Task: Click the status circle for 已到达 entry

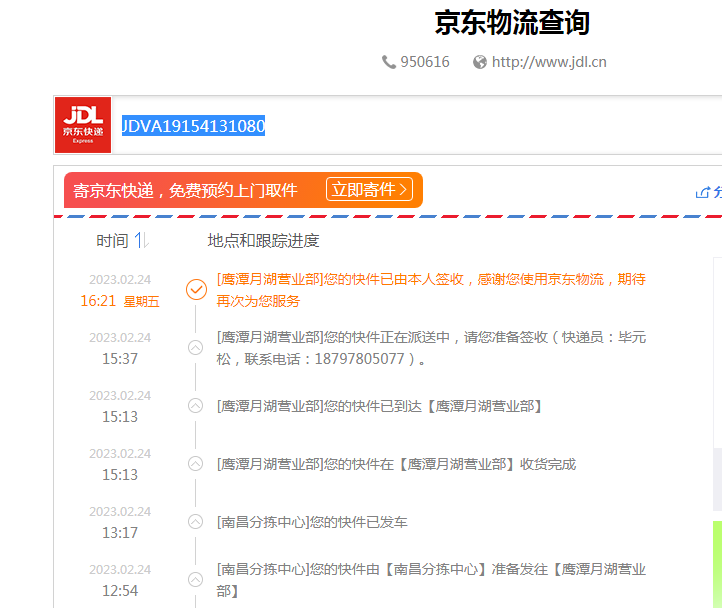Action: (196, 405)
